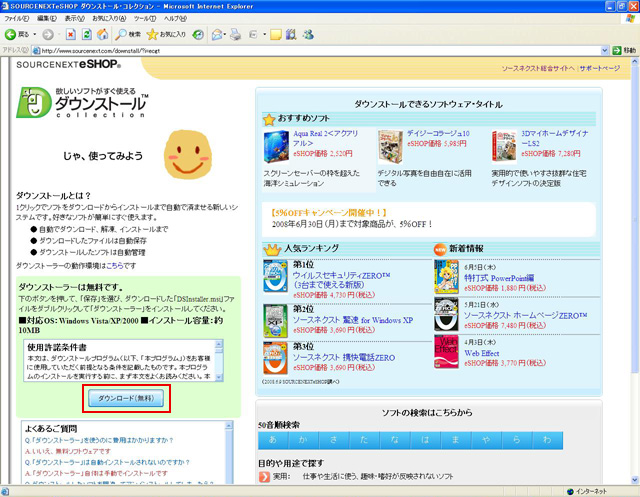
Task: Click the URL address input field
Action: click(x=316, y=51)
